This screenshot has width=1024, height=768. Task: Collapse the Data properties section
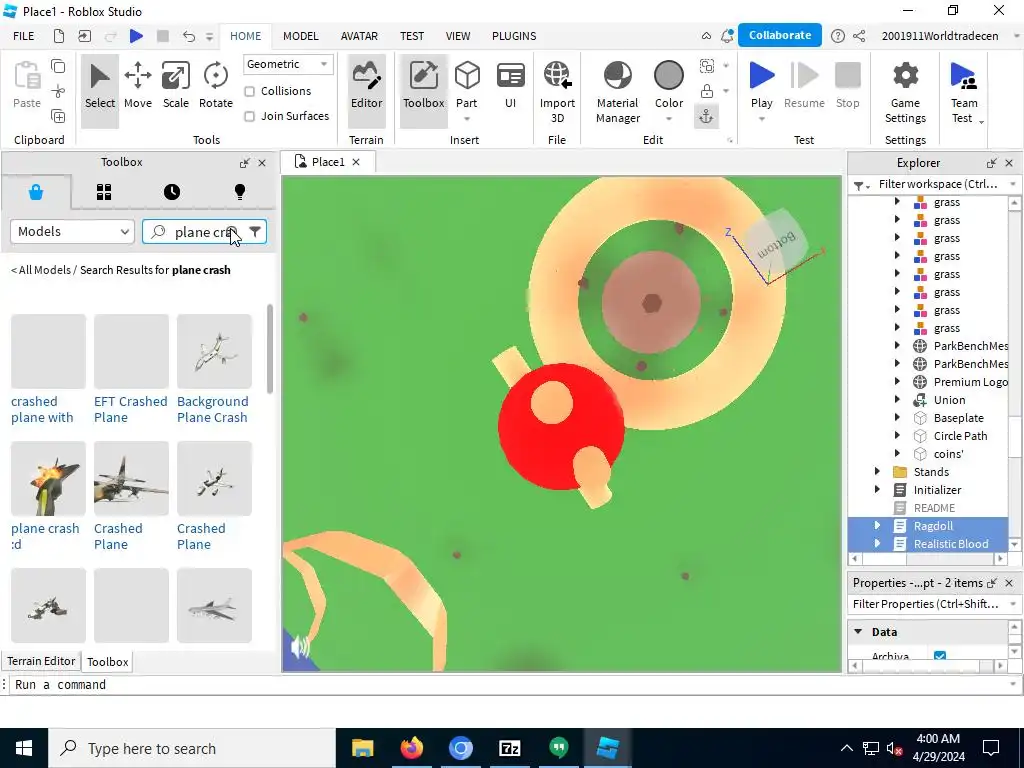[858, 632]
